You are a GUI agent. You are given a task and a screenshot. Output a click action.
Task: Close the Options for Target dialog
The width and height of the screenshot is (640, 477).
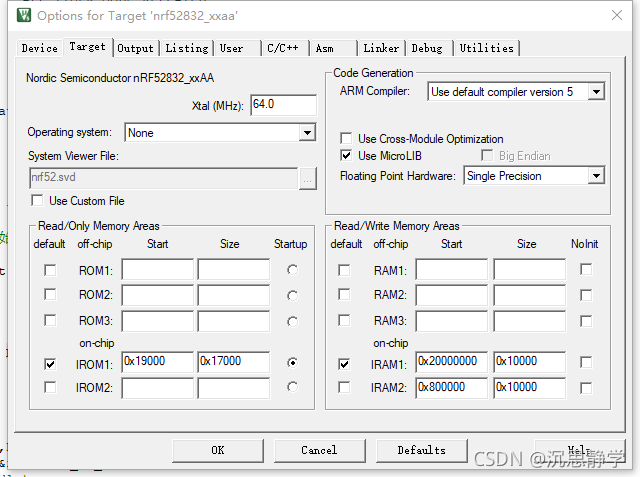pos(617,16)
